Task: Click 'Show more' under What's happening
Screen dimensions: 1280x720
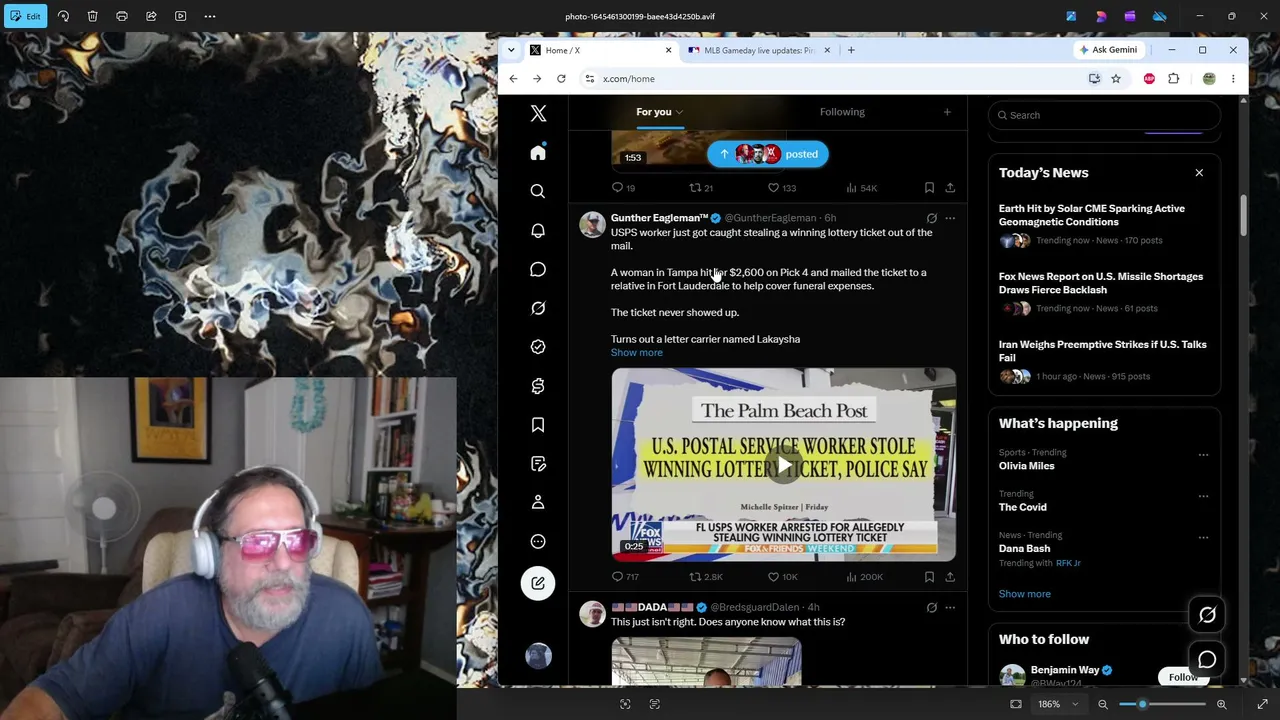Action: point(1024,594)
